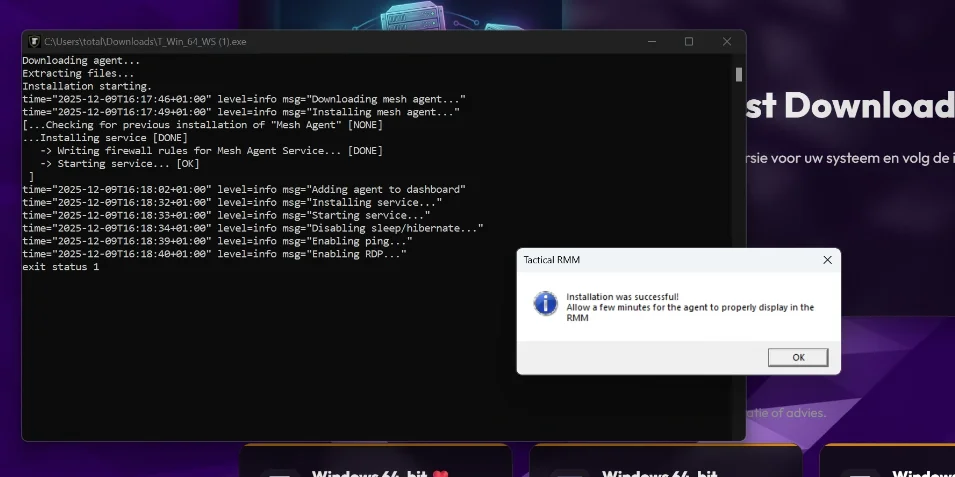Close the T_Win_64_WS console window
The image size is (955, 477).
pos(727,41)
